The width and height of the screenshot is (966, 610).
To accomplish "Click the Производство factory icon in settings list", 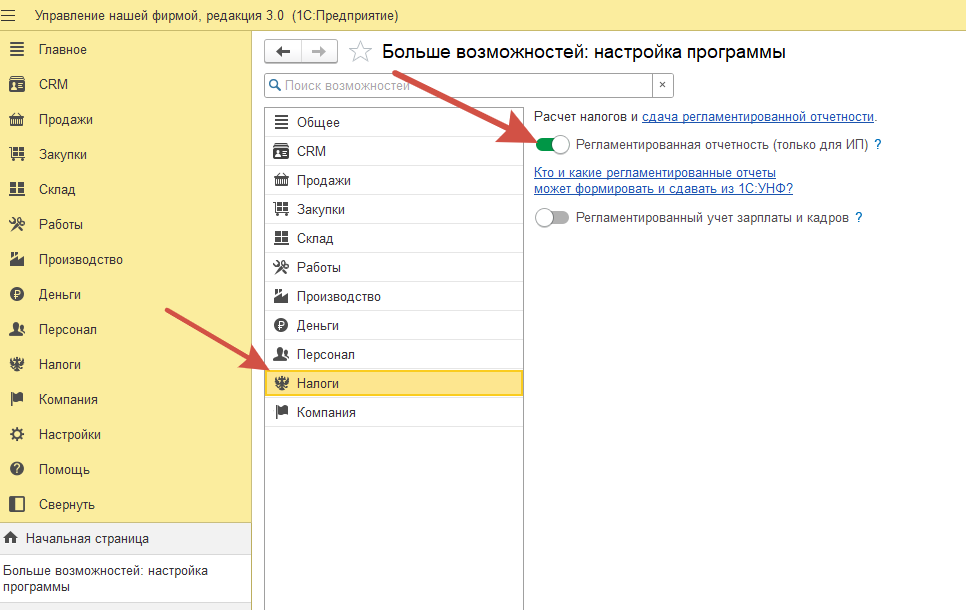I will coord(280,297).
